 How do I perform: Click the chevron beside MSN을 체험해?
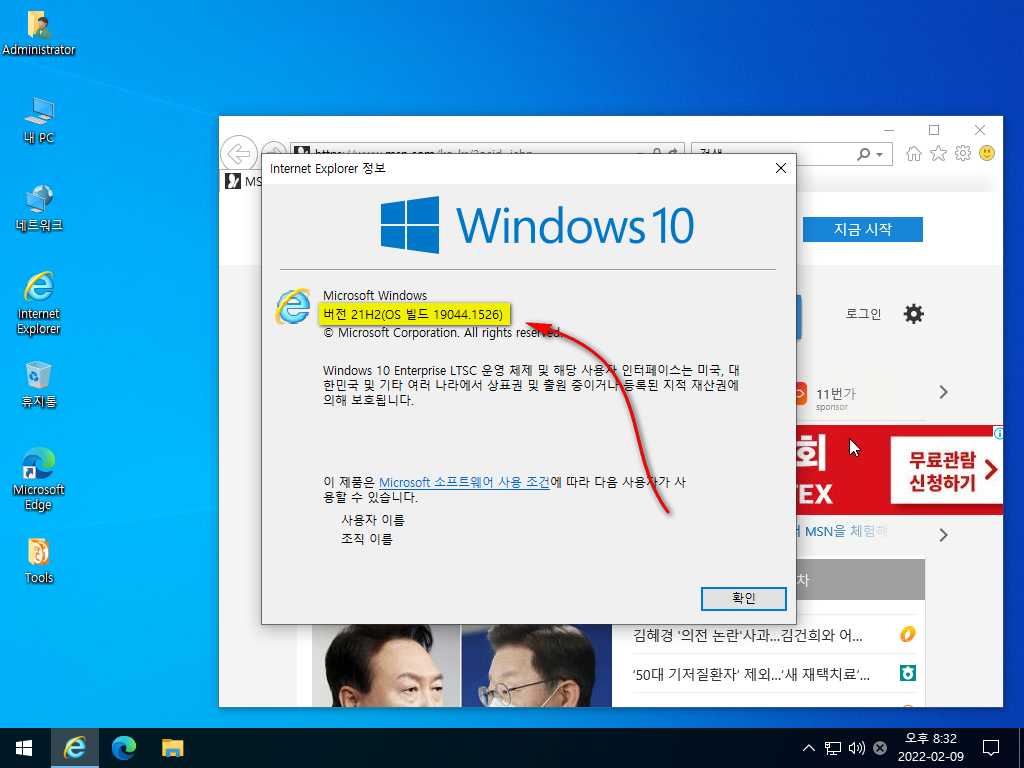(x=943, y=536)
